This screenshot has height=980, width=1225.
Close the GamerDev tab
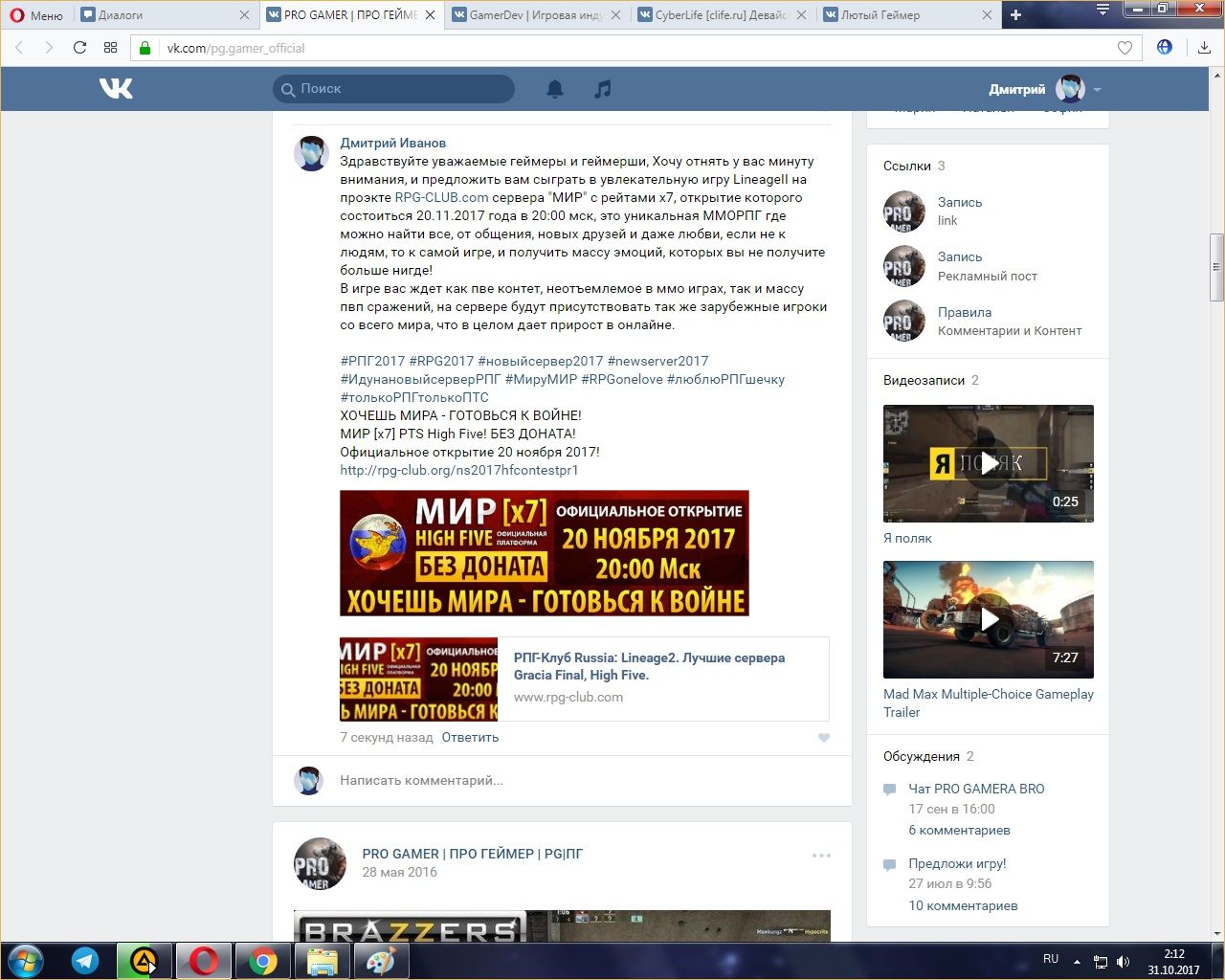pos(615,15)
